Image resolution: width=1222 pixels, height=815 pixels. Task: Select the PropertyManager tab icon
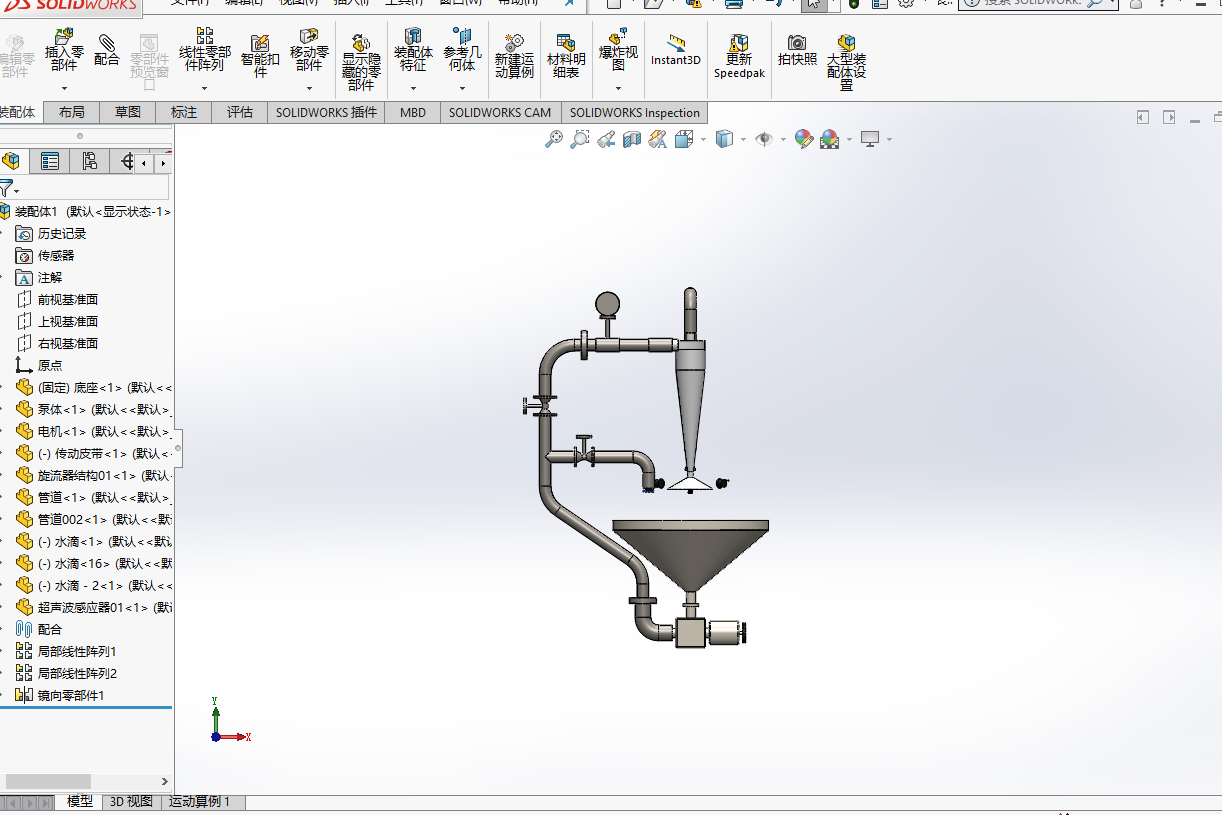[x=50, y=161]
